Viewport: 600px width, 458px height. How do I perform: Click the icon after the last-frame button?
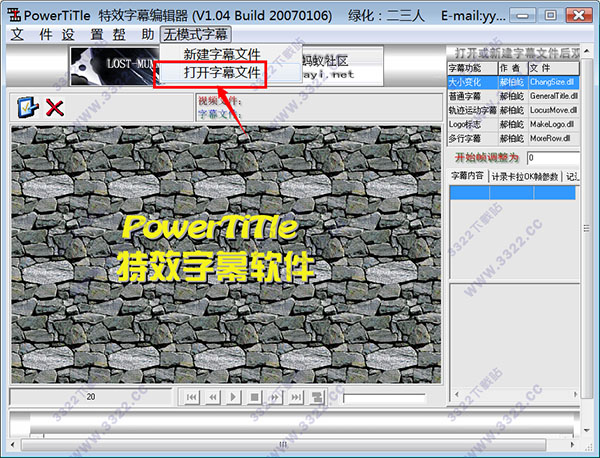coord(316,397)
